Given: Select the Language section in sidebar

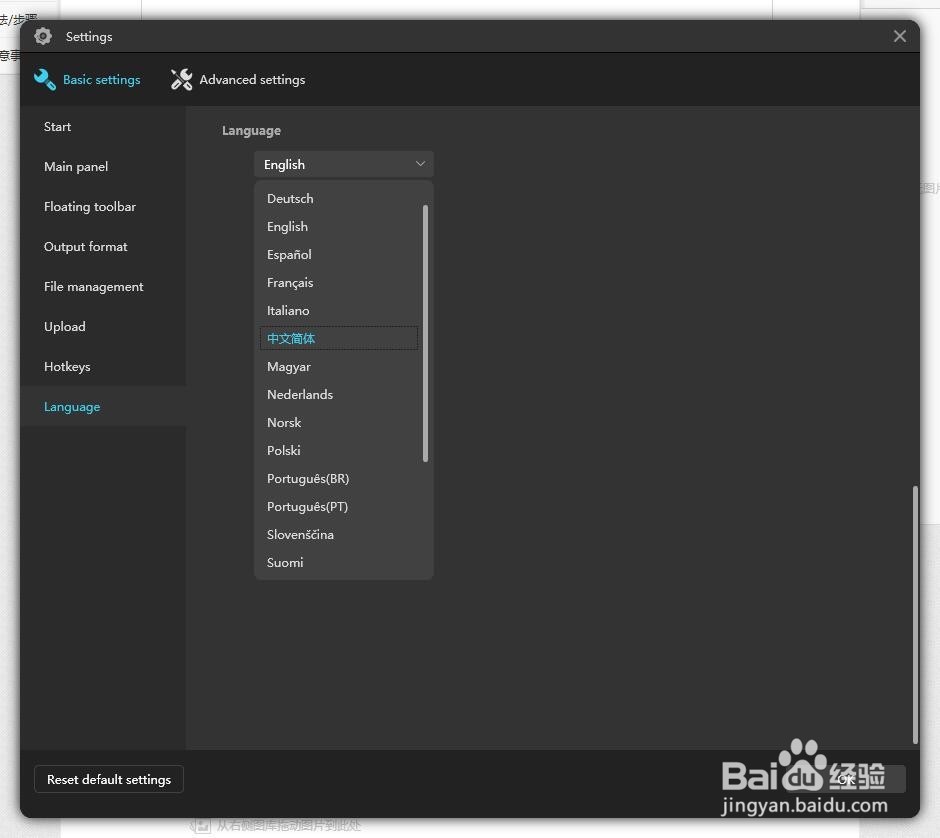Looking at the screenshot, I should point(103,406).
